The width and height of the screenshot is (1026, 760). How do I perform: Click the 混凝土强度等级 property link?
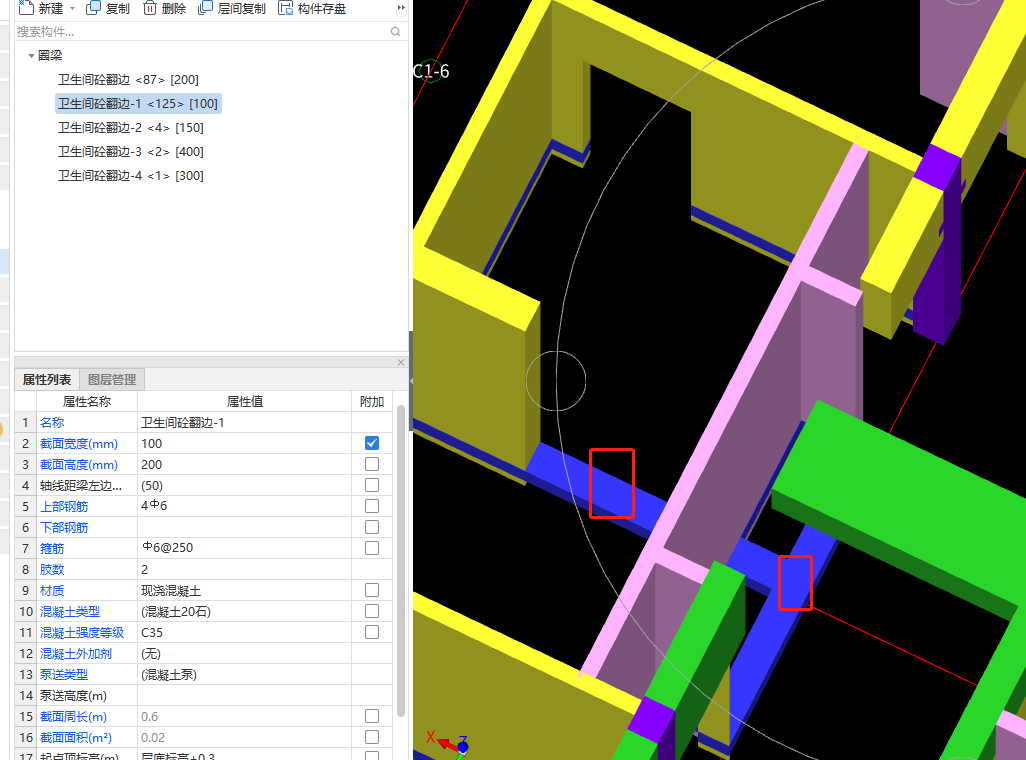82,632
